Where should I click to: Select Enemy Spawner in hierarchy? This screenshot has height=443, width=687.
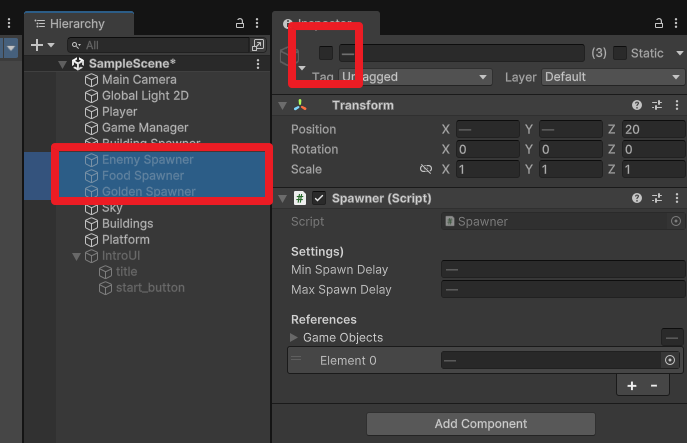148,159
